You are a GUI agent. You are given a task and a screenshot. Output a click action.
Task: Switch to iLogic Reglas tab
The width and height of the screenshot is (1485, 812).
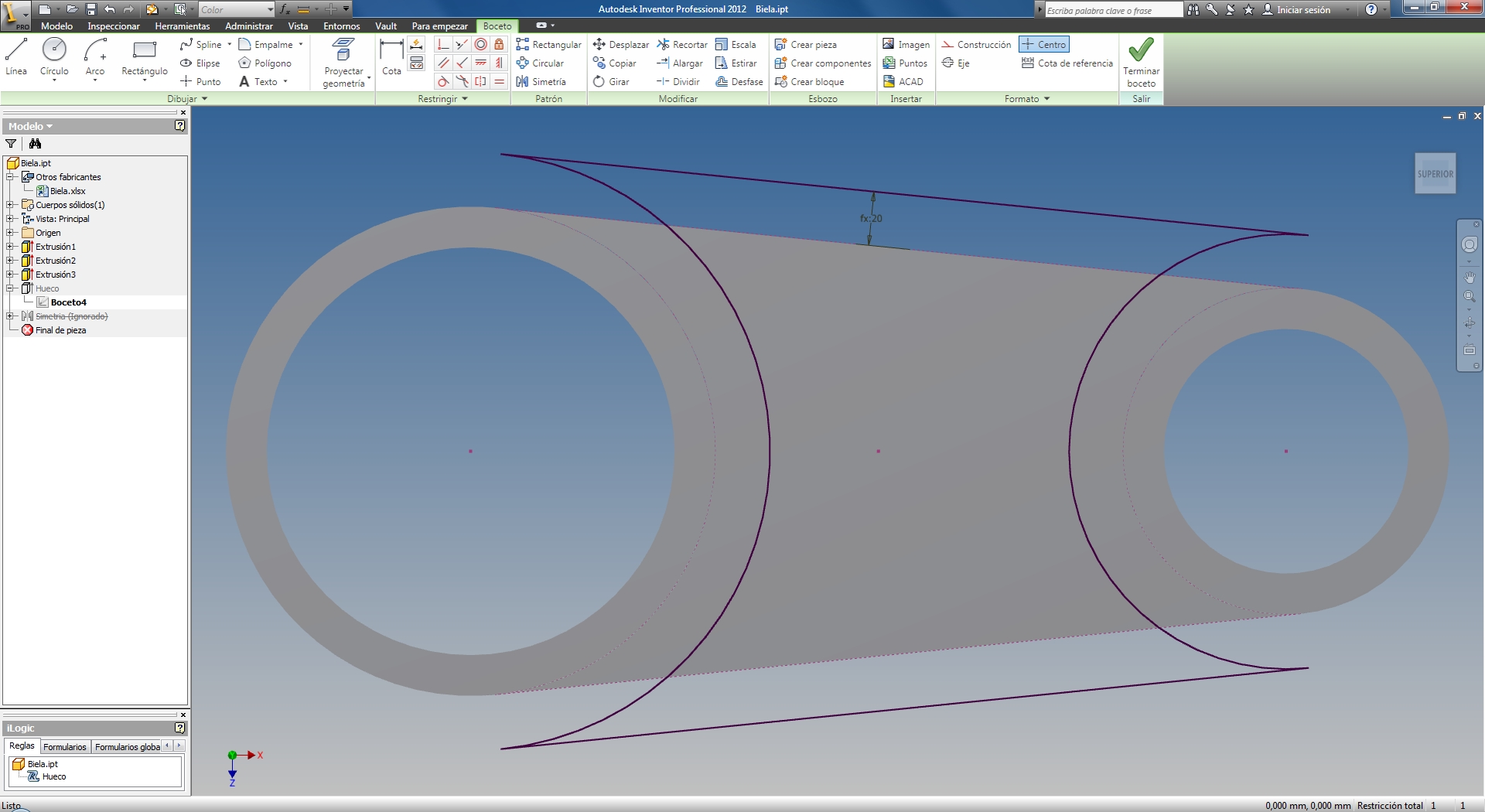[x=22, y=746]
